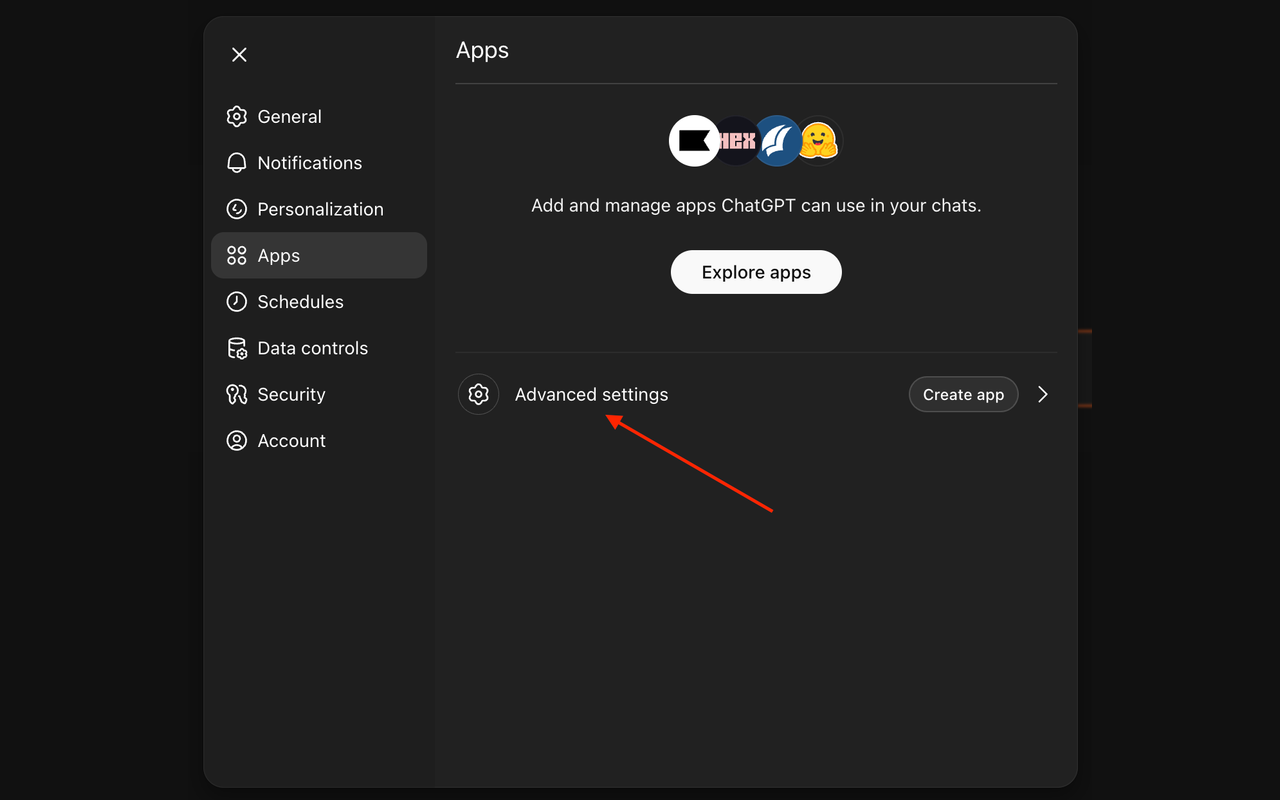This screenshot has width=1280, height=800.
Task: Click the Security key icon
Action: click(236, 394)
